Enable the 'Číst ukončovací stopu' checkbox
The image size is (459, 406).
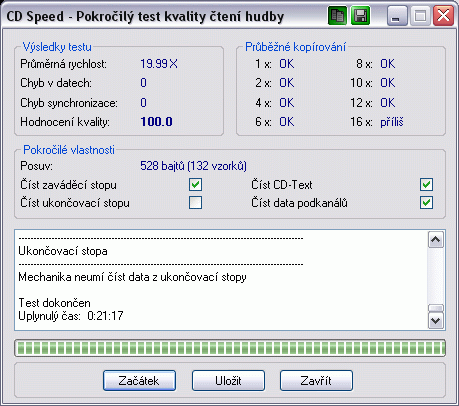[195, 203]
